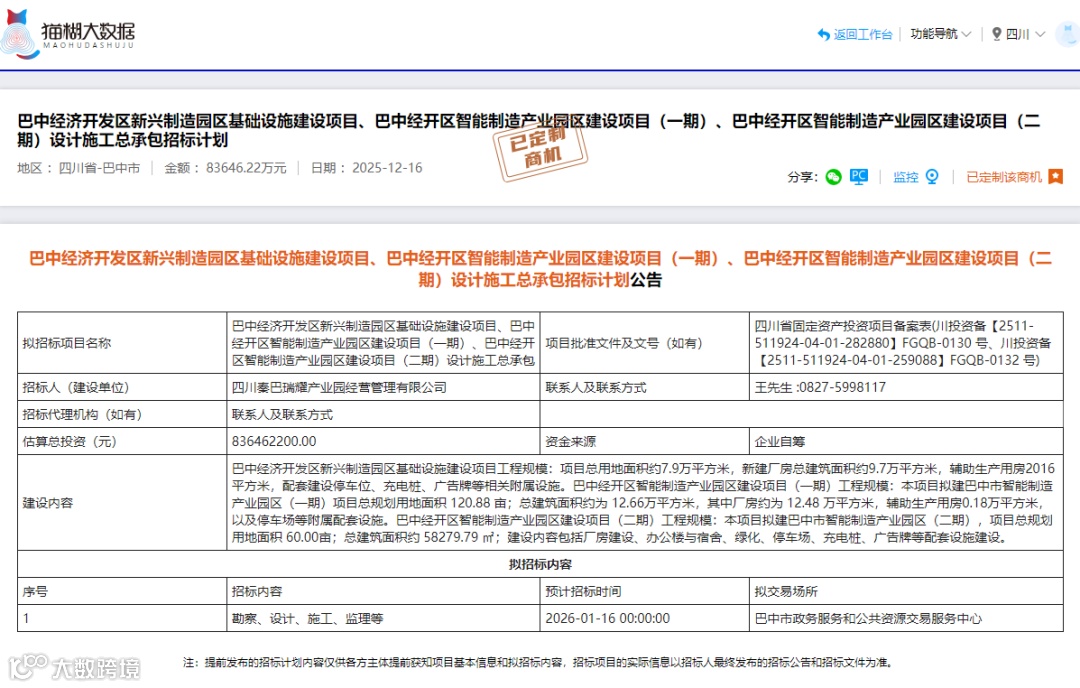Click the 招标人（建设单位） label cell
The width and height of the screenshot is (1080, 688).
click(x=122, y=387)
